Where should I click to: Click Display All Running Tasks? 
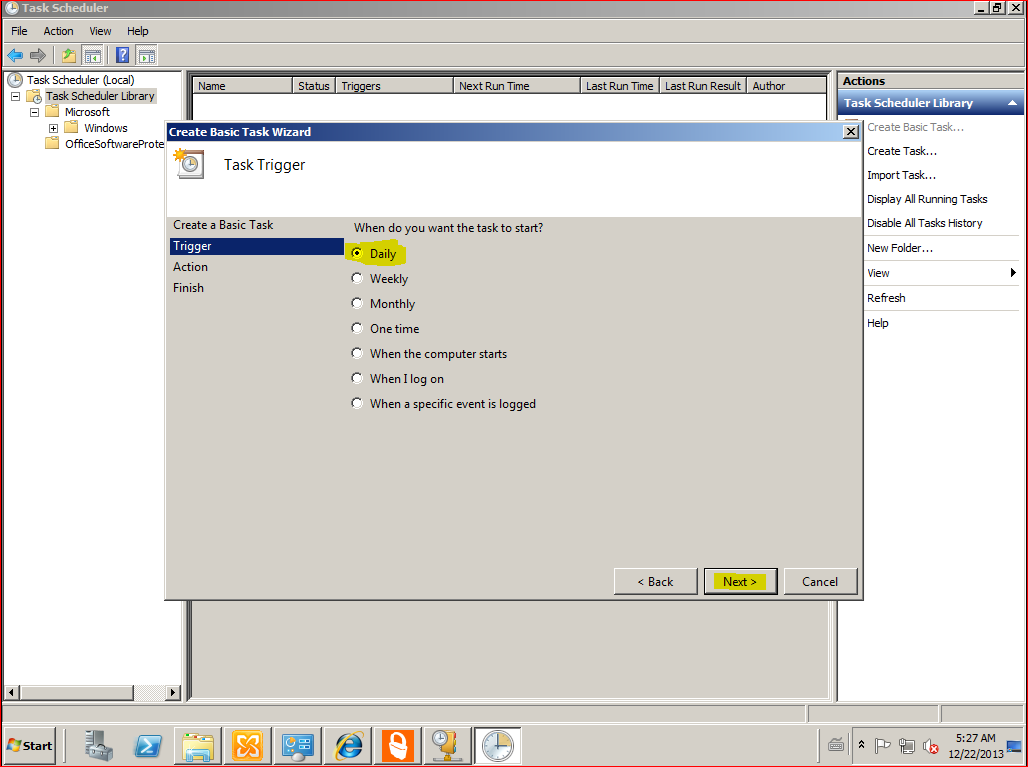(927, 199)
